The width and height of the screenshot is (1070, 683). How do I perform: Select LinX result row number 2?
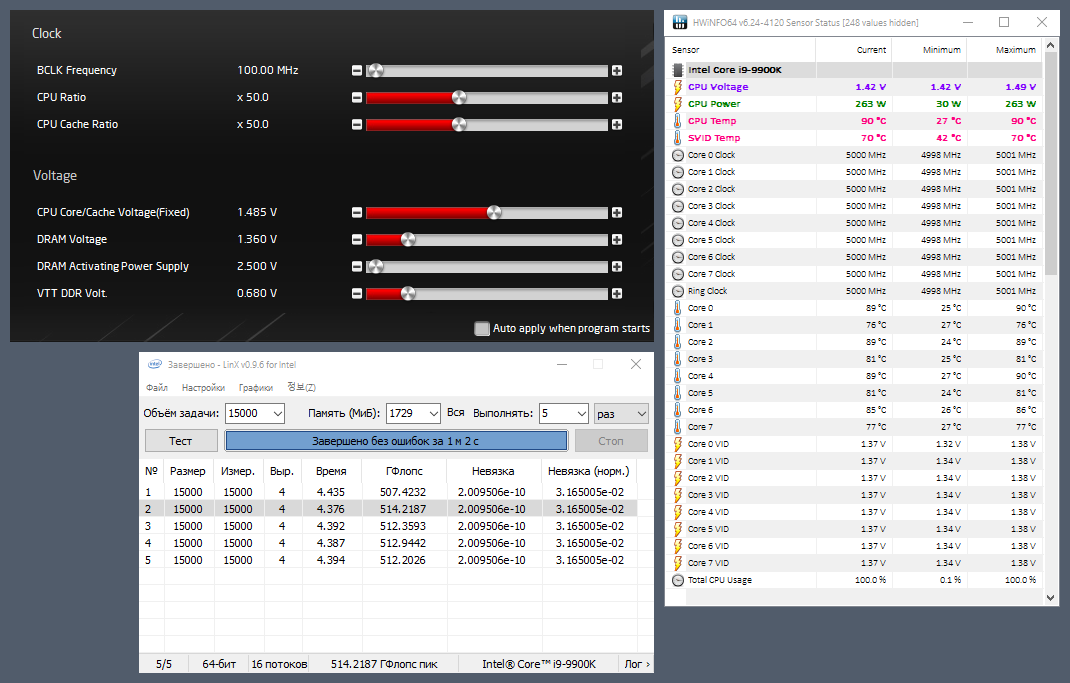(x=388, y=509)
